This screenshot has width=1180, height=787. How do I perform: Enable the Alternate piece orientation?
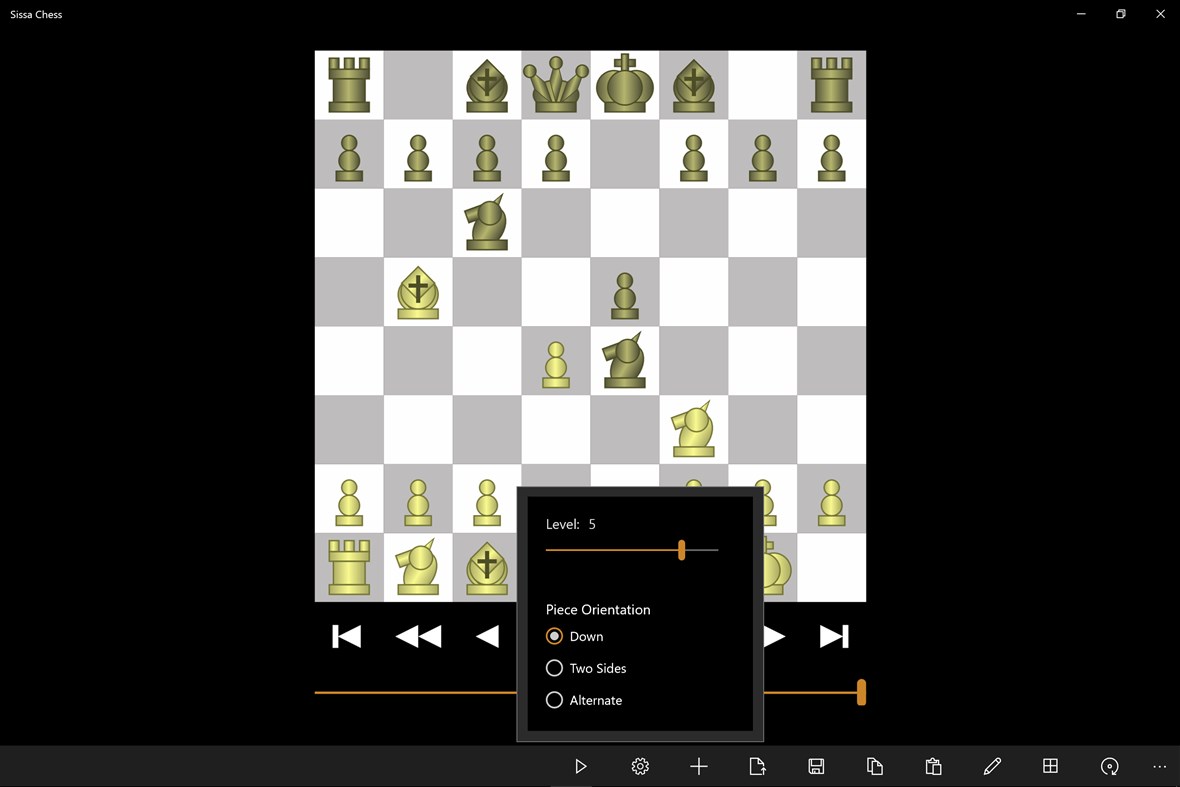click(x=555, y=700)
